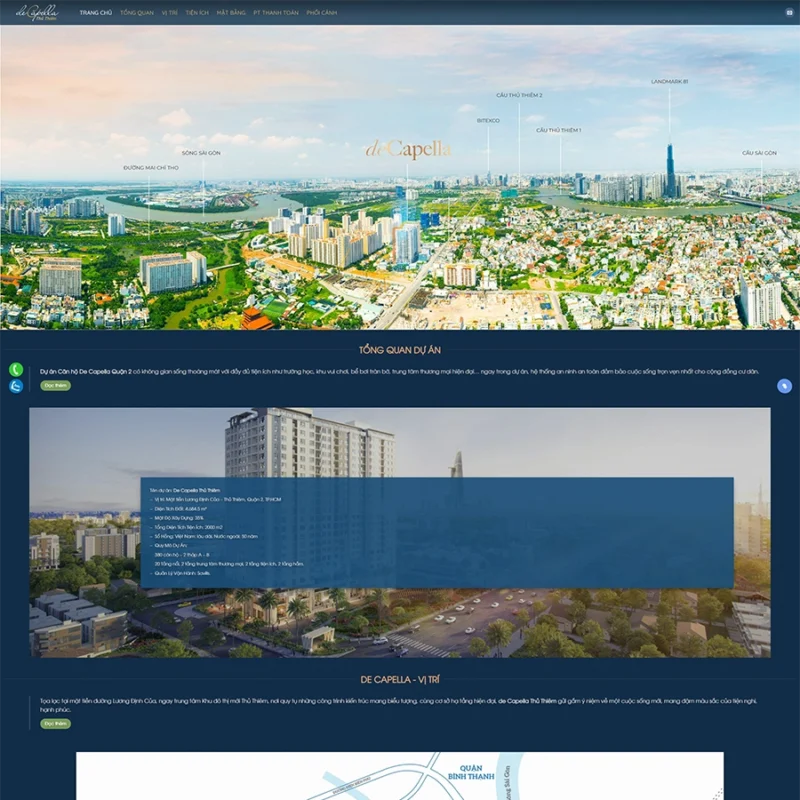This screenshot has width=800, height=800.
Task: Click the Landmark 81 label on panorama
Action: (x=669, y=82)
